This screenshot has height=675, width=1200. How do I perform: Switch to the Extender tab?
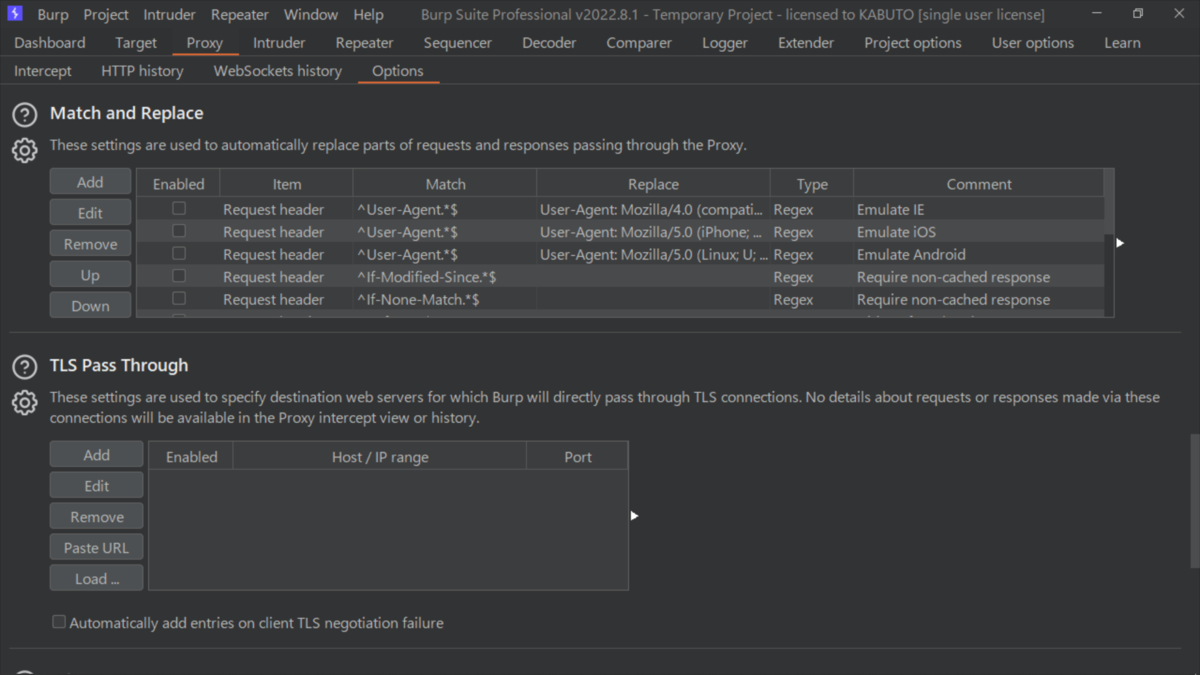(x=806, y=43)
